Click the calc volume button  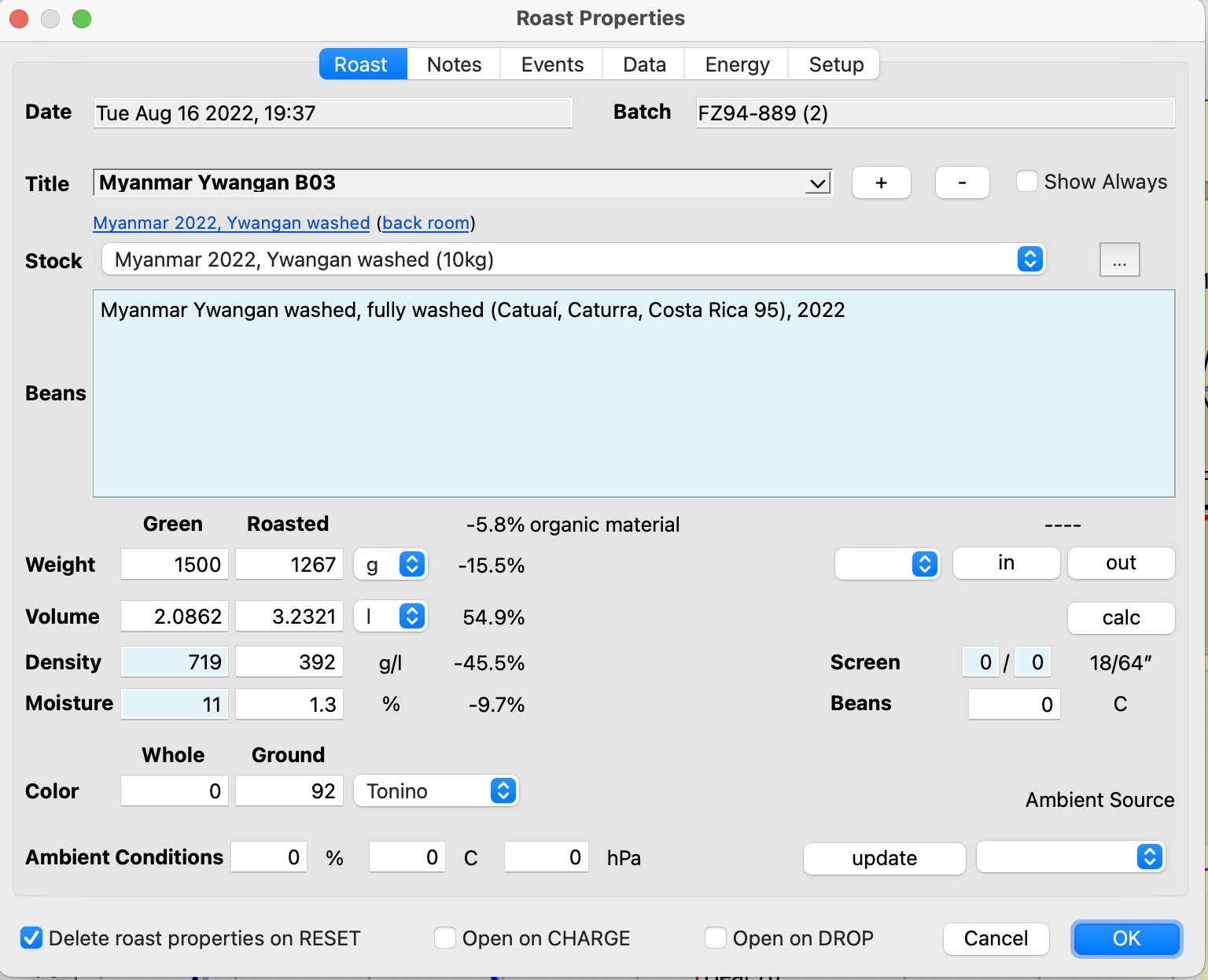1121,617
